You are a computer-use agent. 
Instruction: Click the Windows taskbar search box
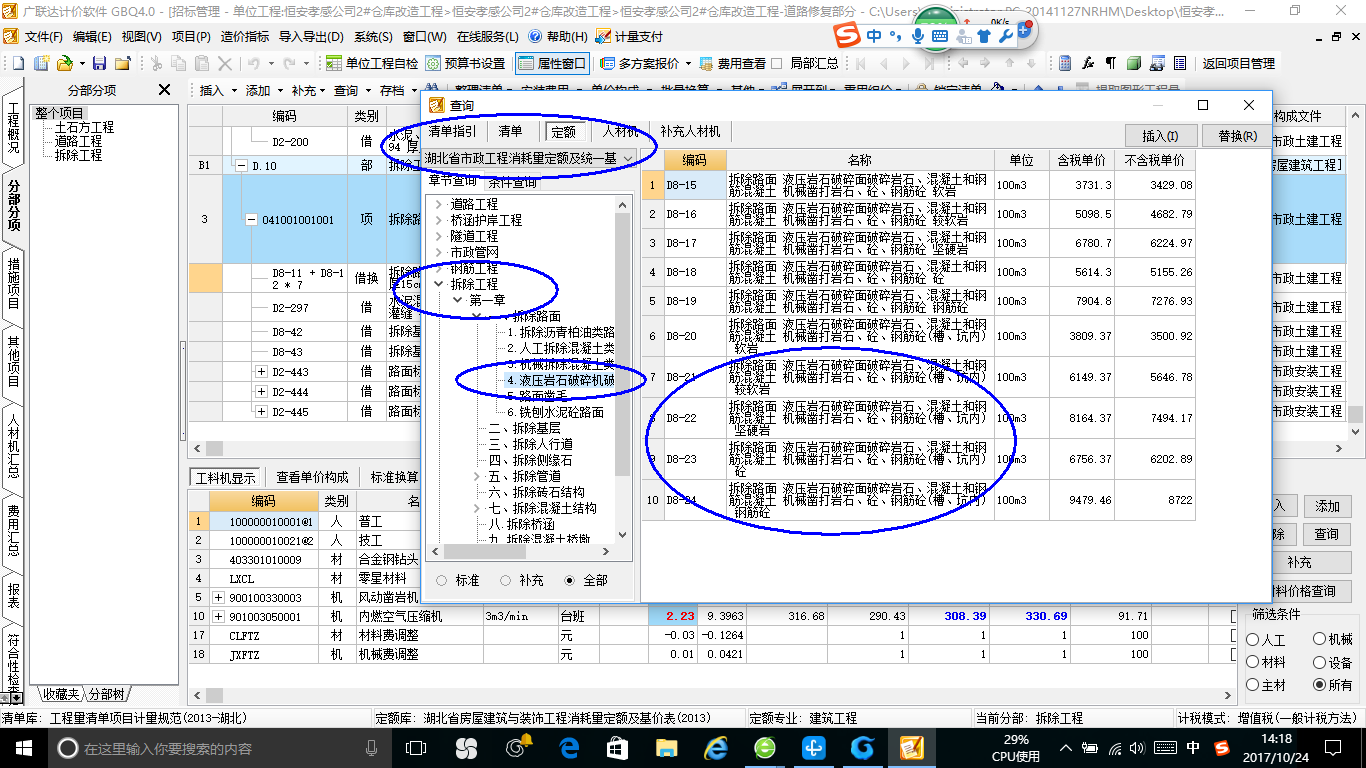218,748
